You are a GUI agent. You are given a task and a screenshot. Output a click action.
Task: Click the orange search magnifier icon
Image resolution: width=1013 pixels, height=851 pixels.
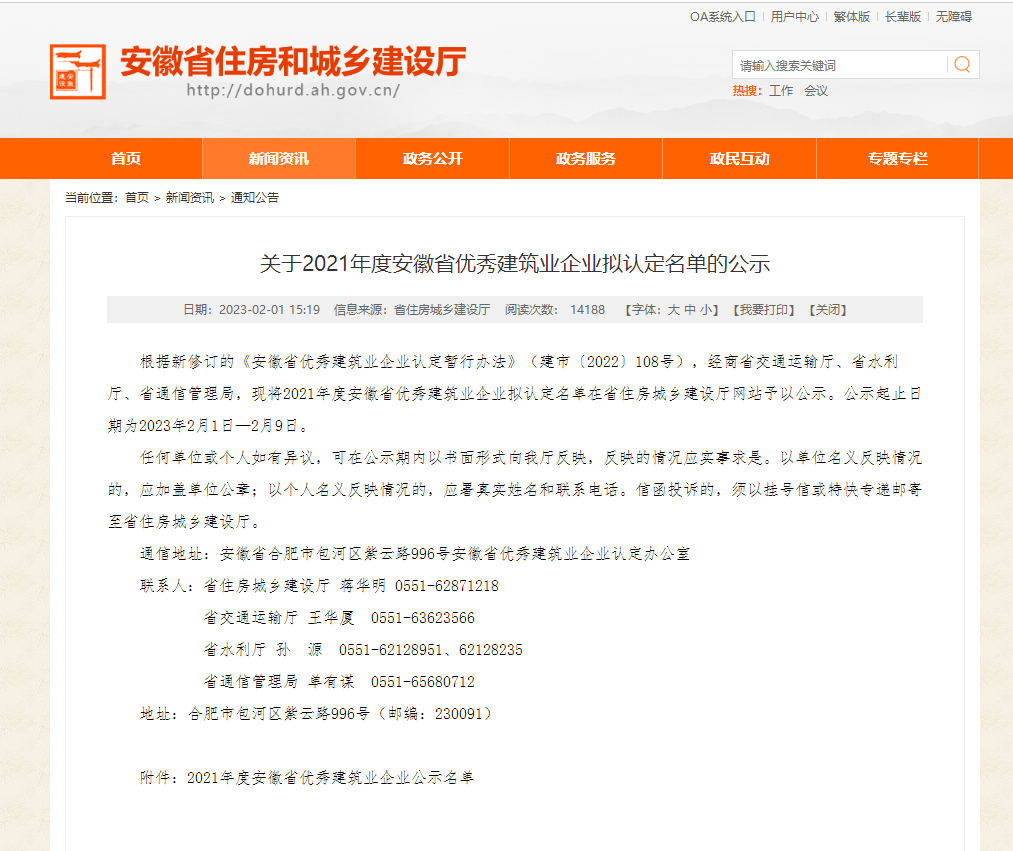click(x=962, y=65)
